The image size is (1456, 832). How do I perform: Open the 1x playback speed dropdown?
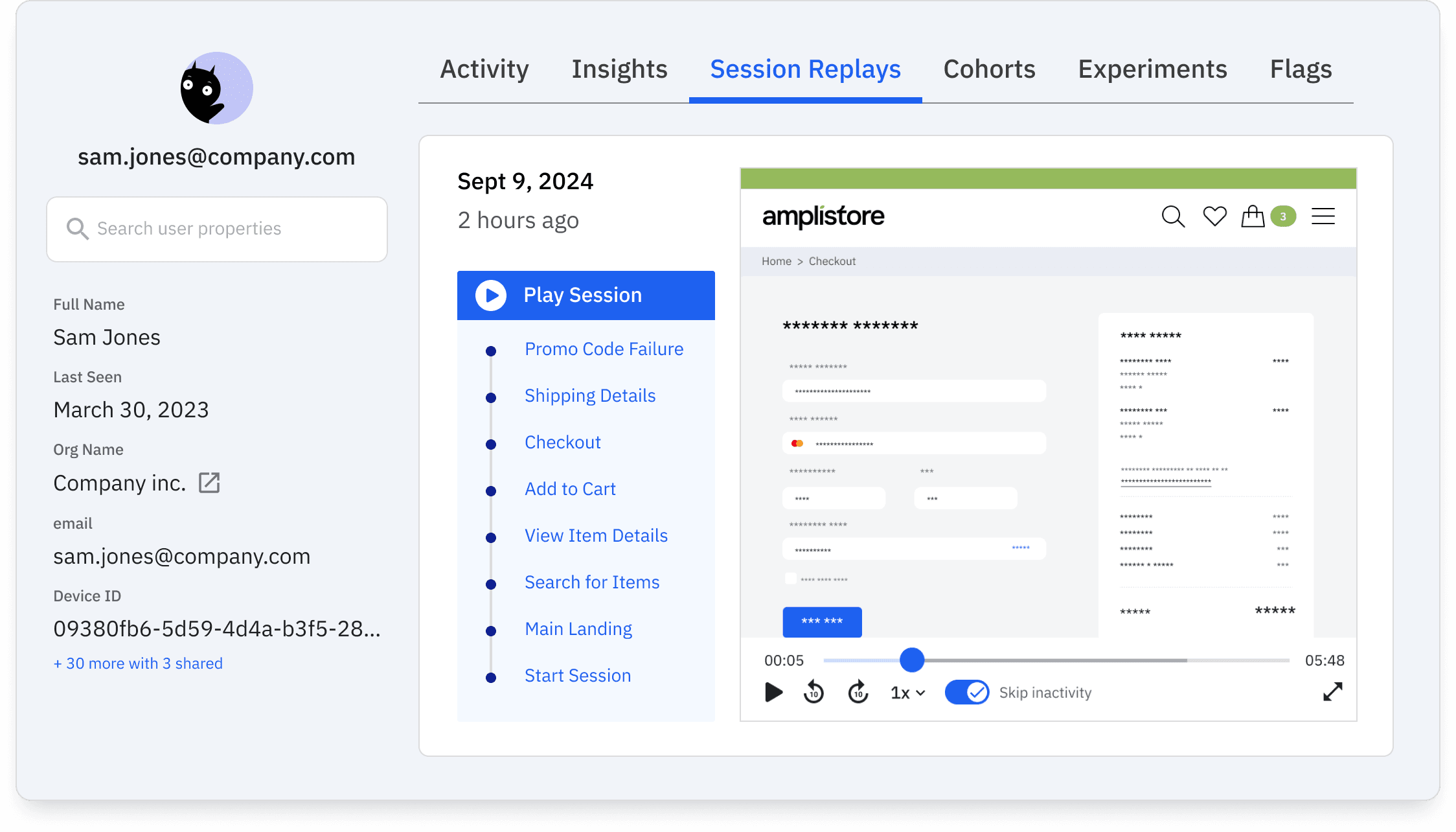[906, 692]
